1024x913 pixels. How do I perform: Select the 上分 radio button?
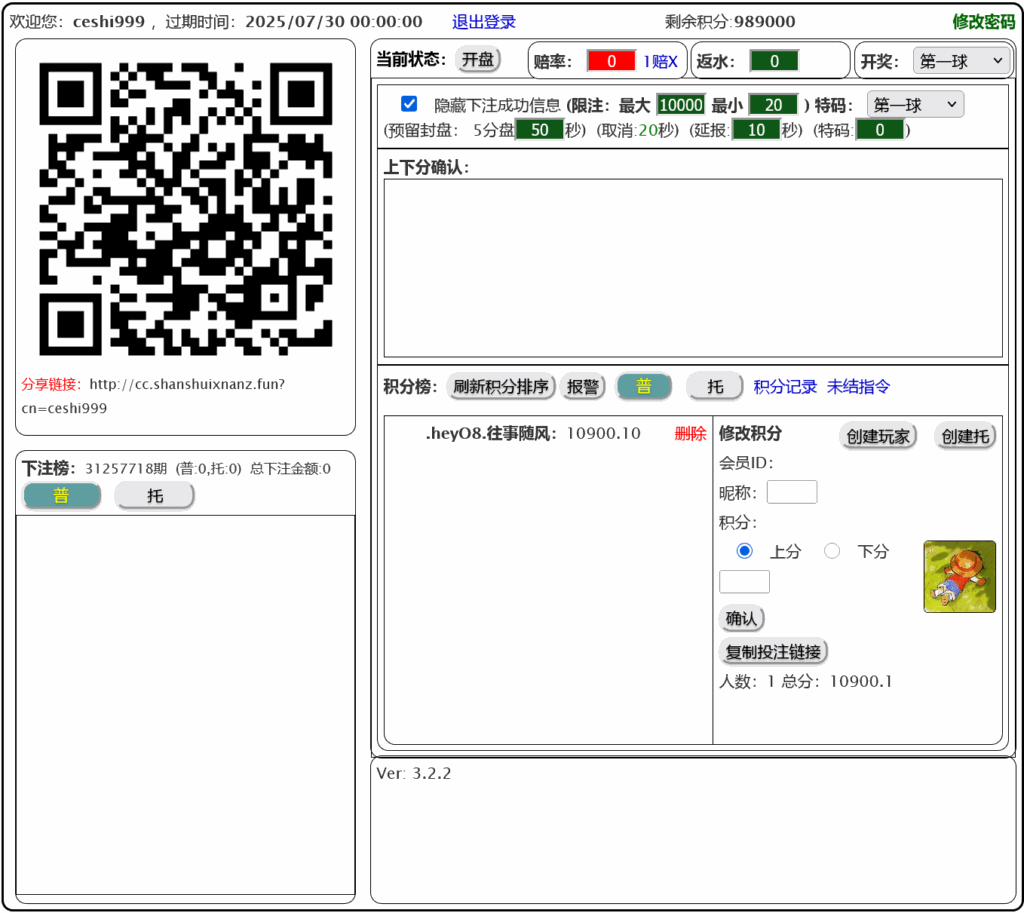tap(744, 550)
